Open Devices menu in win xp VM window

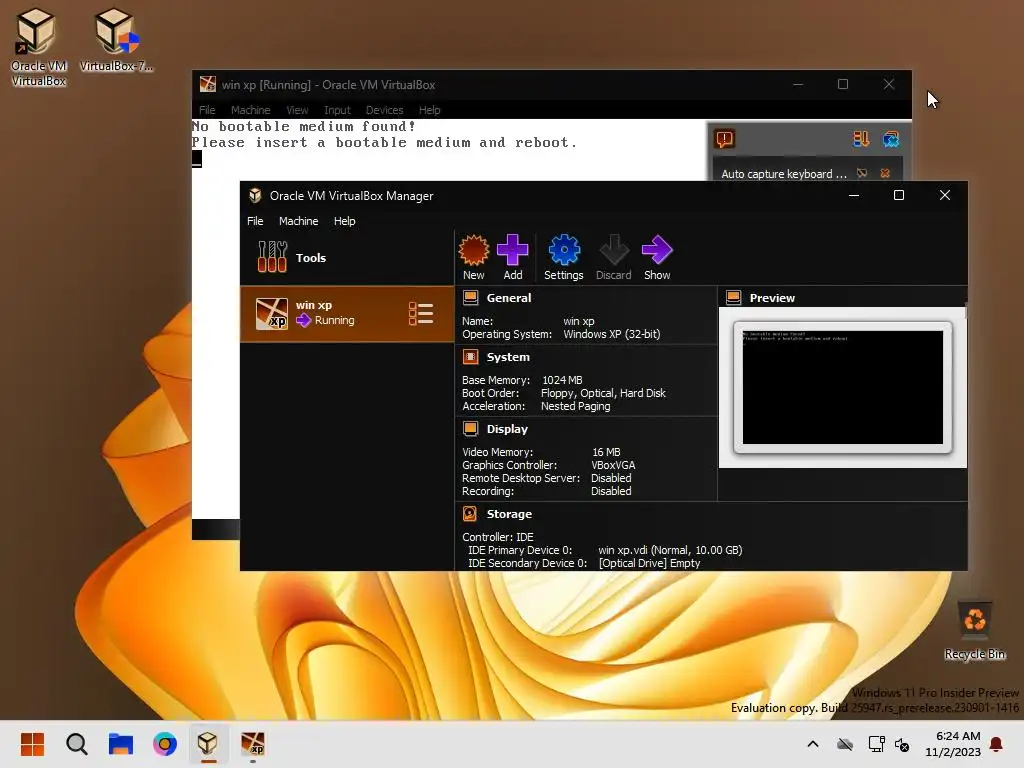(385, 110)
